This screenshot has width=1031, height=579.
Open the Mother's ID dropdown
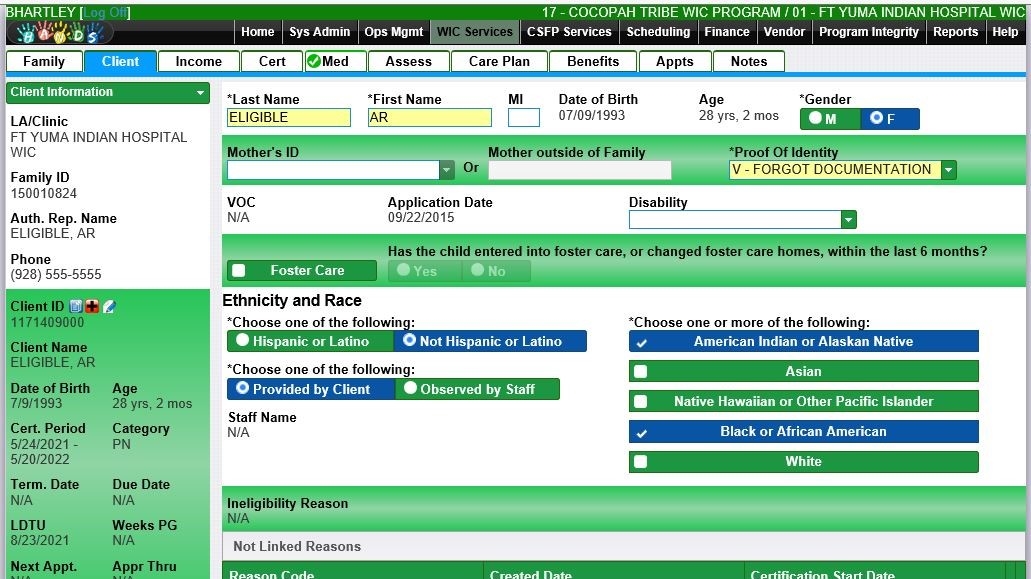pos(446,170)
